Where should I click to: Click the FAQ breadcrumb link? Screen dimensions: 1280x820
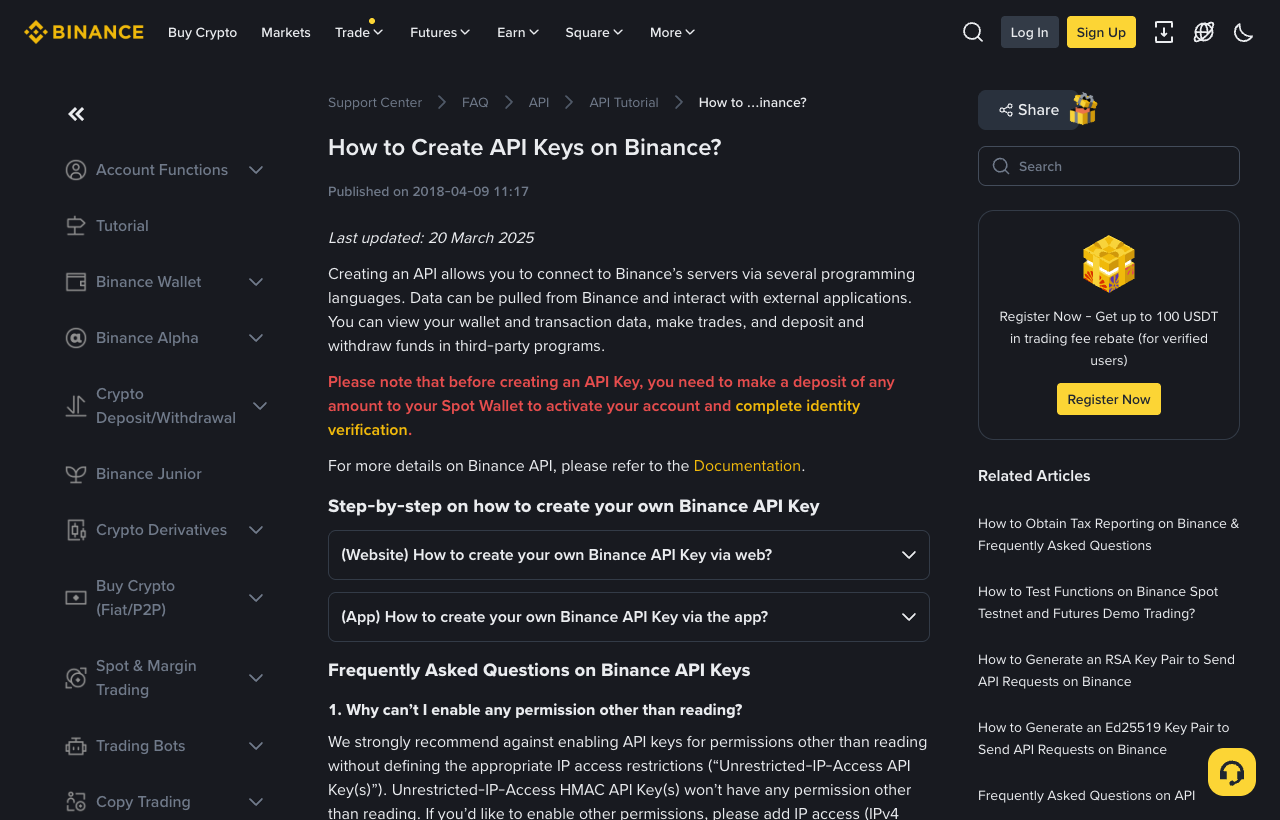pos(475,102)
